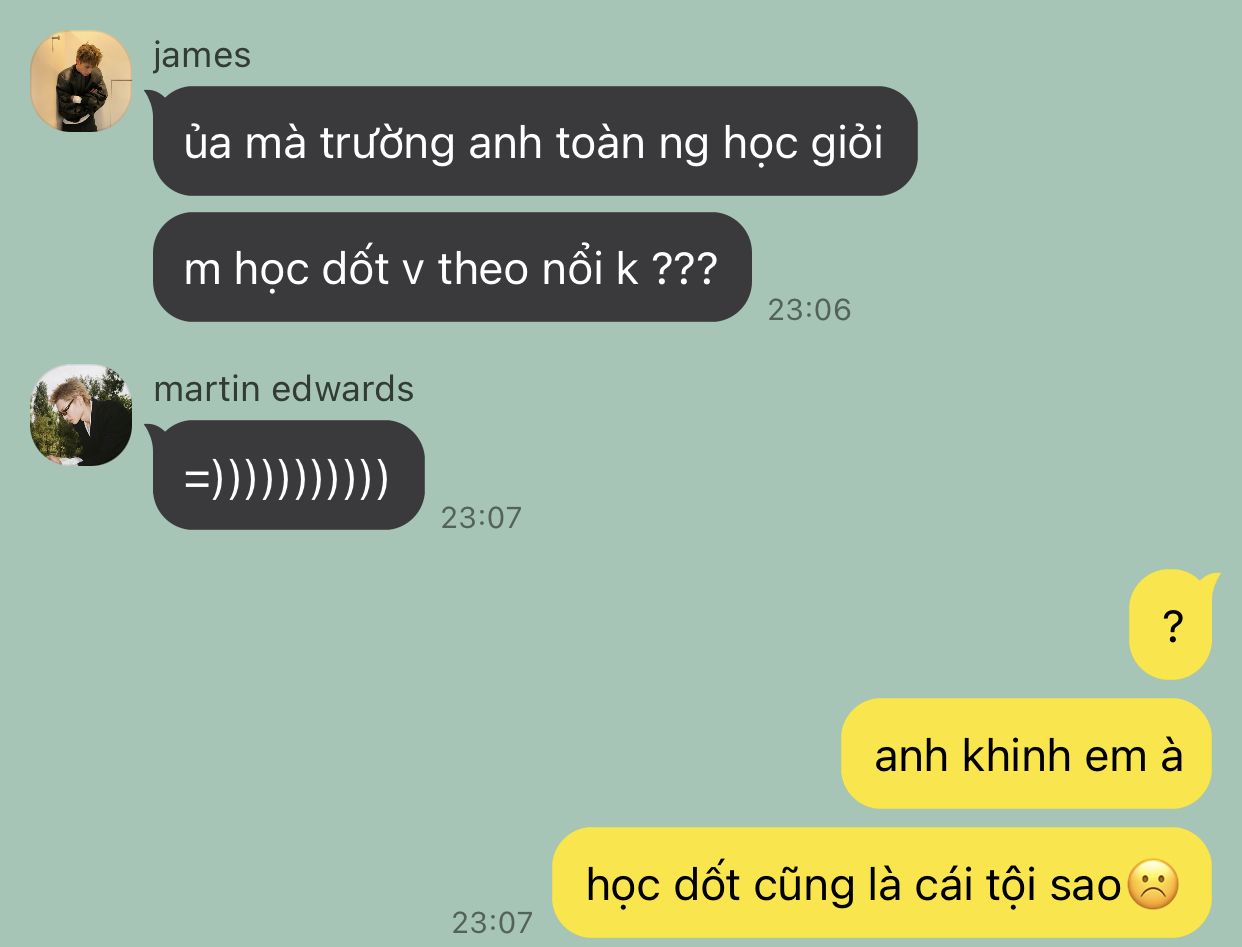Select message 'm học dốt v theo nổi k ???'
Image resolution: width=1242 pixels, height=947 pixels.
pyautogui.click(x=452, y=267)
